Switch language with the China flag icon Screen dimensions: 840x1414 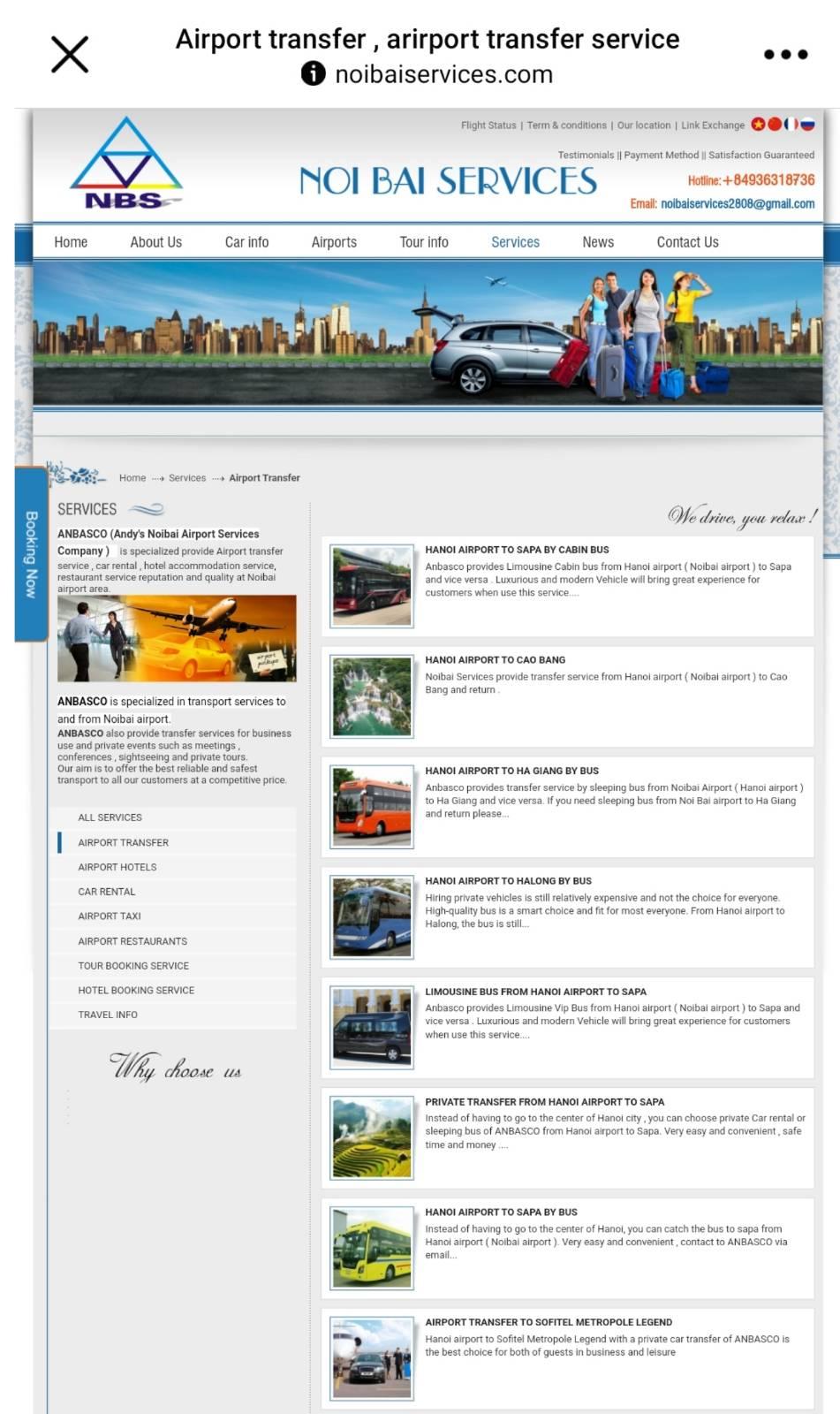(775, 125)
